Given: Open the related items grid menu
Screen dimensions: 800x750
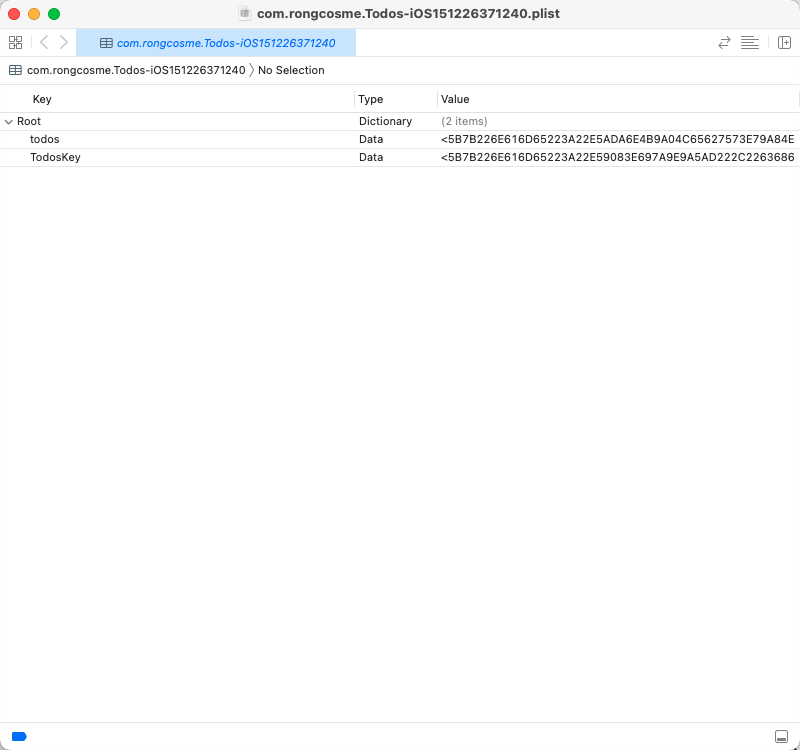Looking at the screenshot, I should tap(15, 42).
